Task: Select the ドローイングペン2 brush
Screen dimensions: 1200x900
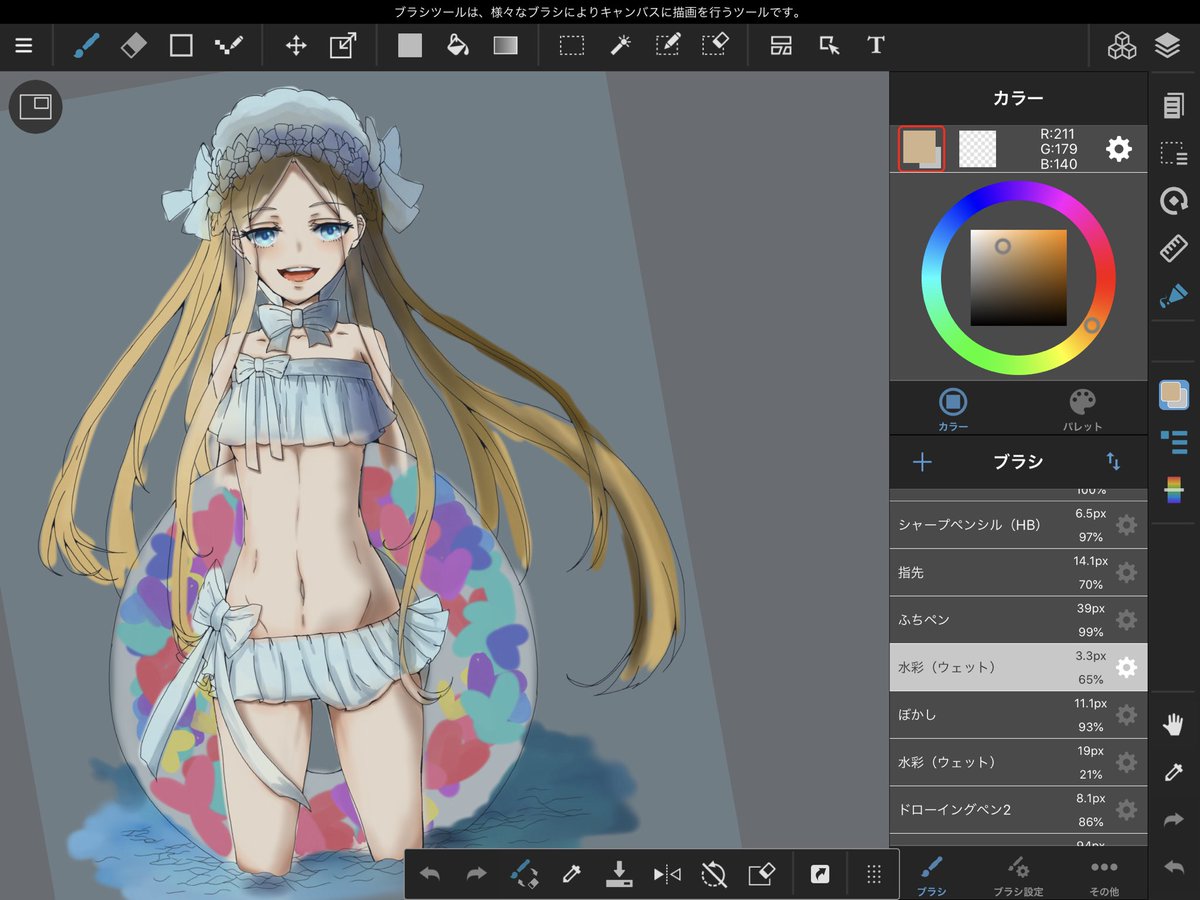Action: click(x=1018, y=810)
